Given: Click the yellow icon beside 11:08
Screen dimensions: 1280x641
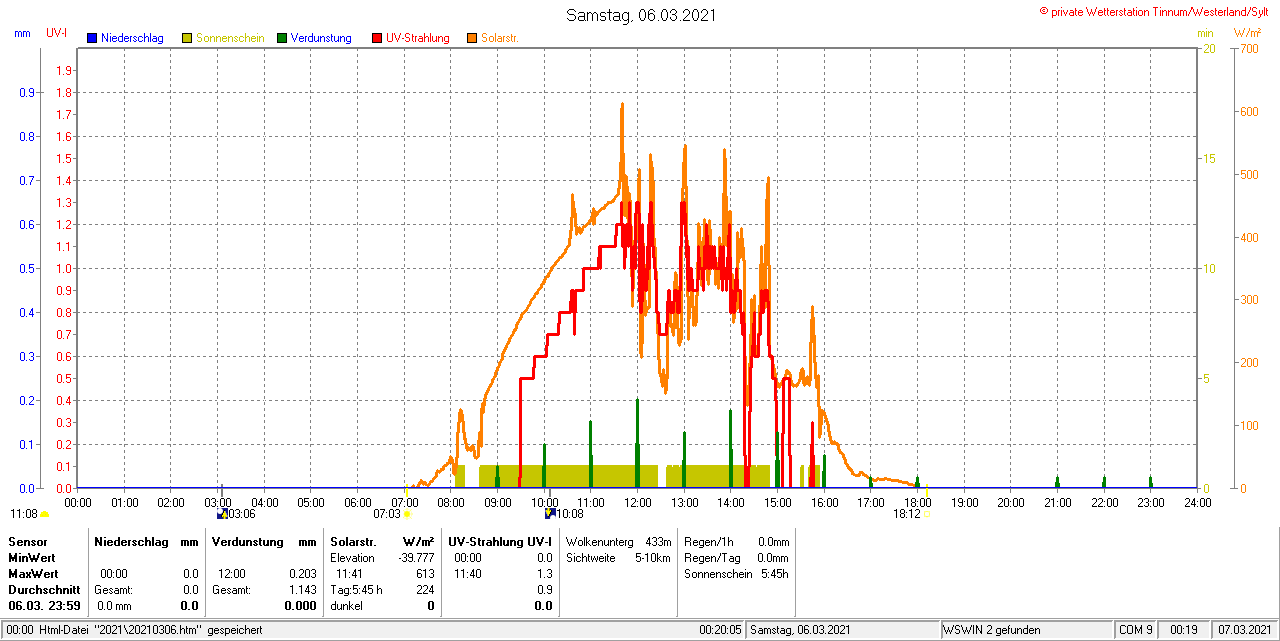Looking at the screenshot, I should (x=44, y=514).
